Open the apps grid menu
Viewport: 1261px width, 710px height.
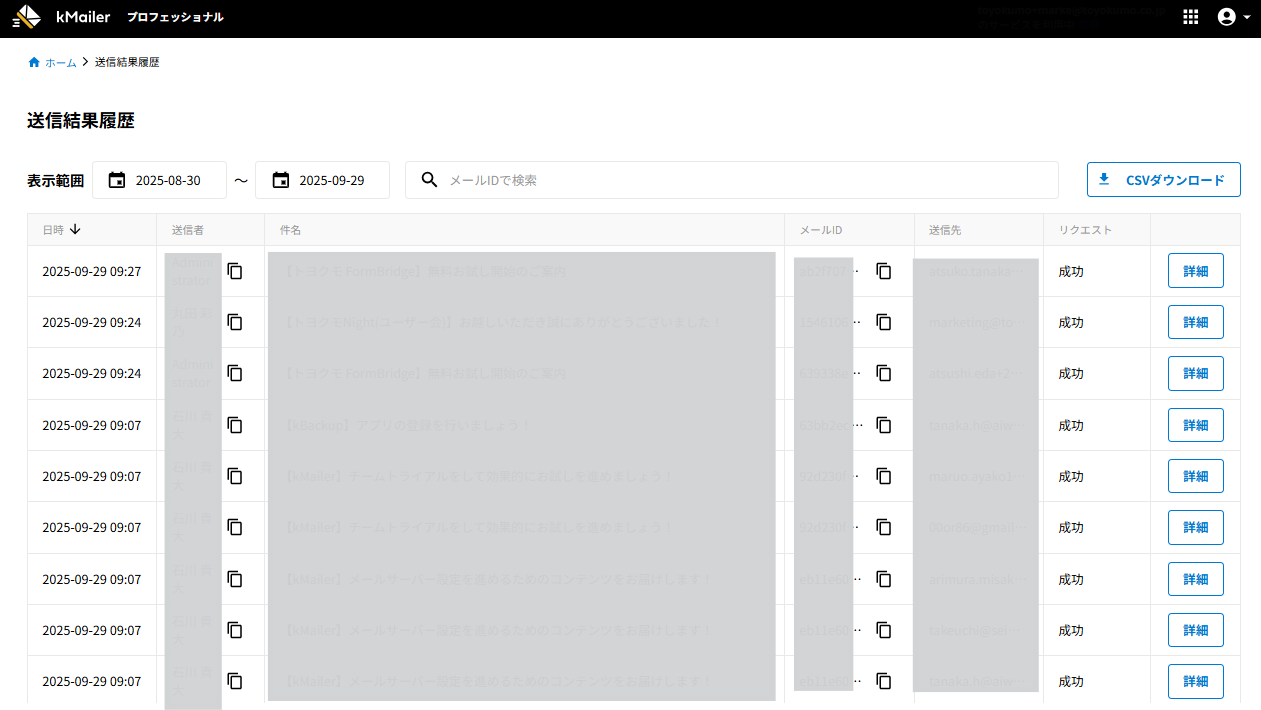[1190, 17]
